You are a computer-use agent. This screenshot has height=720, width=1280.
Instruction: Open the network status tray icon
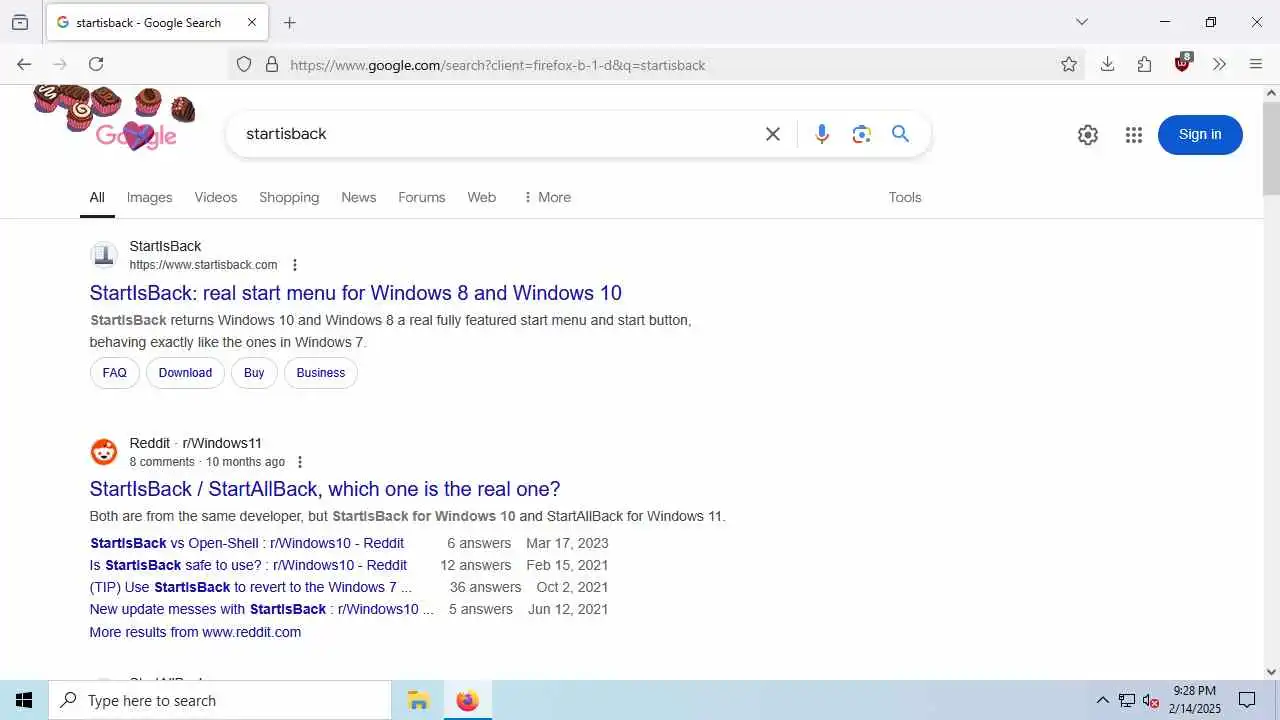click(x=1127, y=700)
